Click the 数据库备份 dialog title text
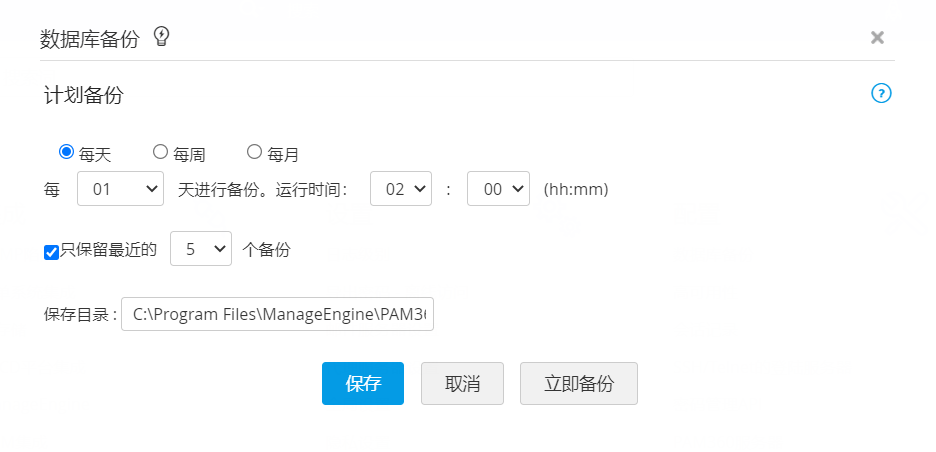 pyautogui.click(x=89, y=38)
